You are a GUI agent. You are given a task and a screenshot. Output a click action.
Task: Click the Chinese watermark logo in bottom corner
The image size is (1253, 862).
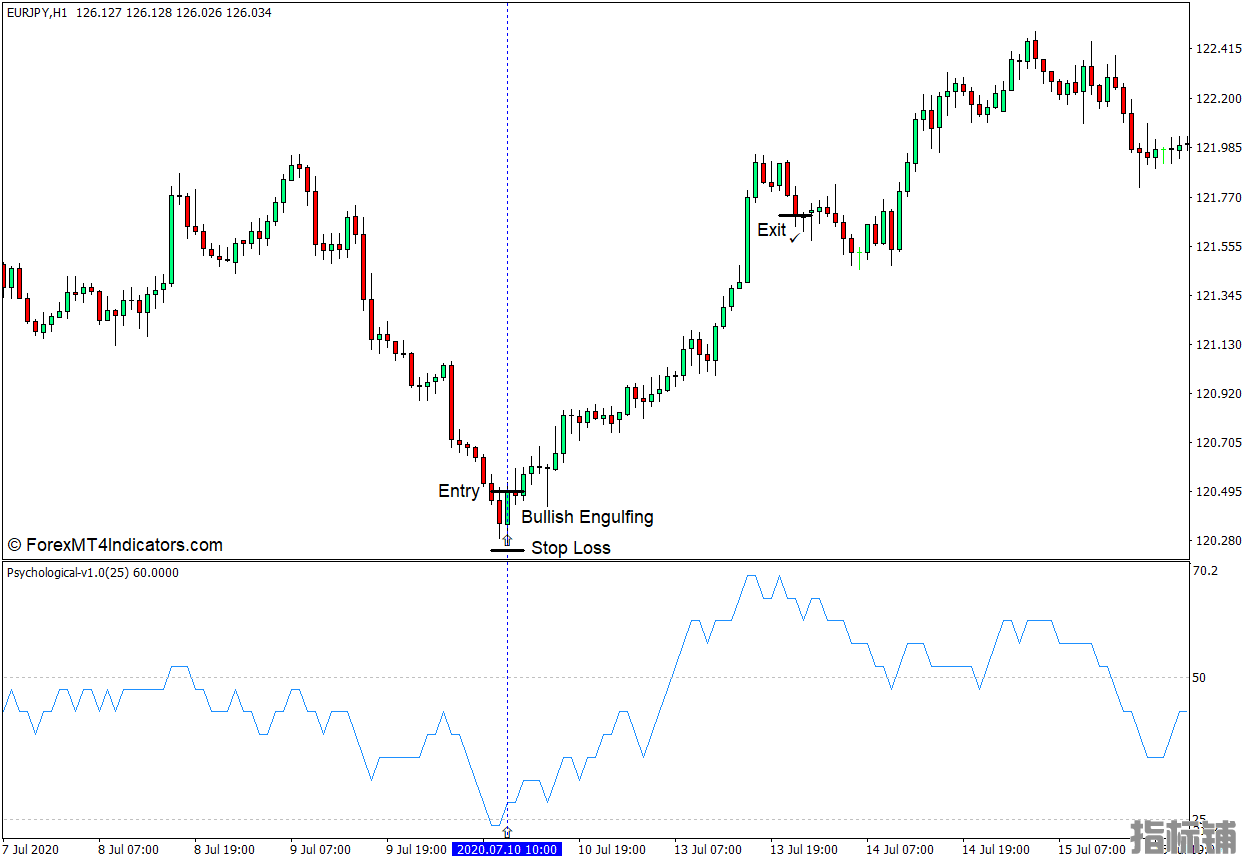click(1183, 838)
